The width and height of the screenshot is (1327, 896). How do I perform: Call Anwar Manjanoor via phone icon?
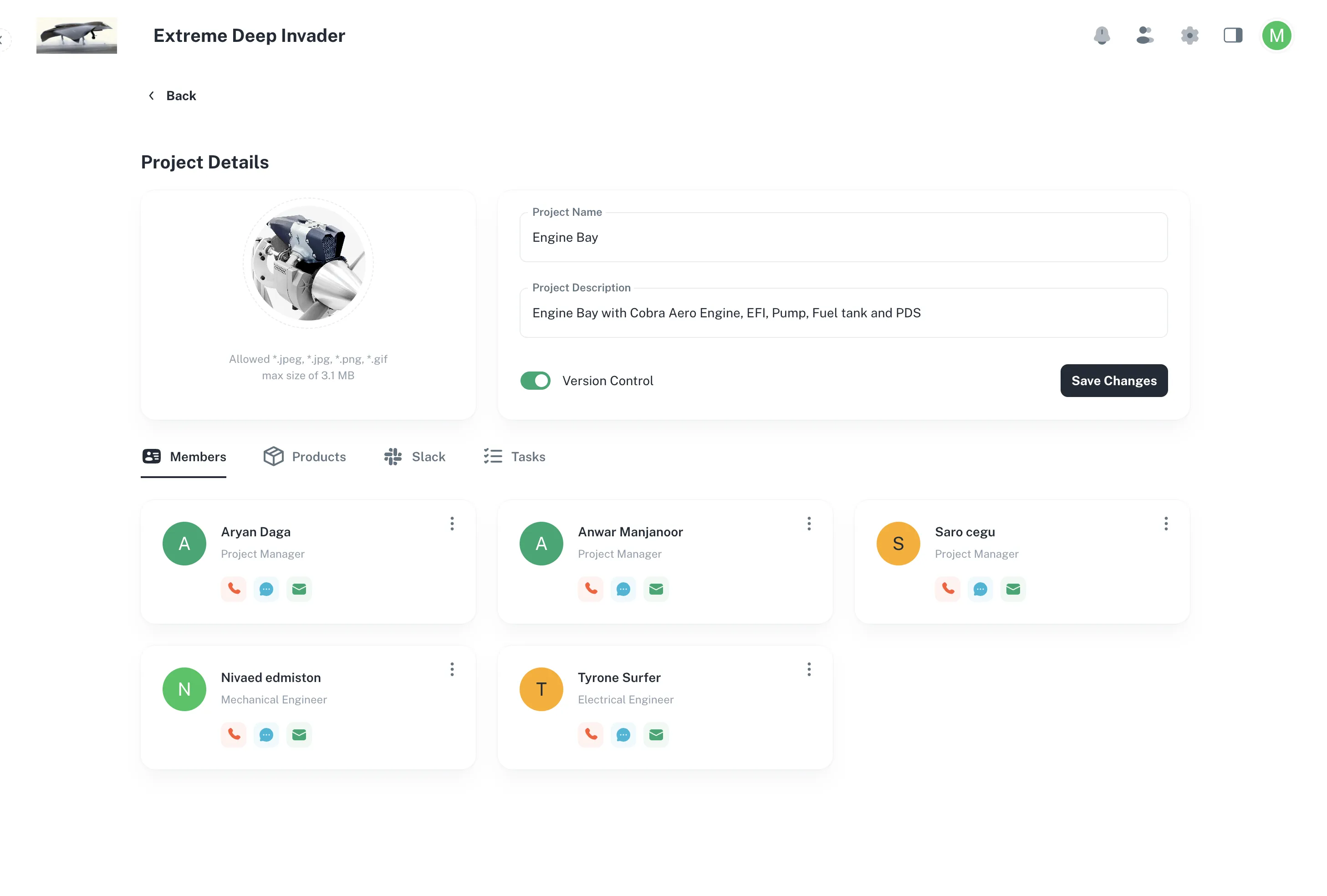(591, 588)
